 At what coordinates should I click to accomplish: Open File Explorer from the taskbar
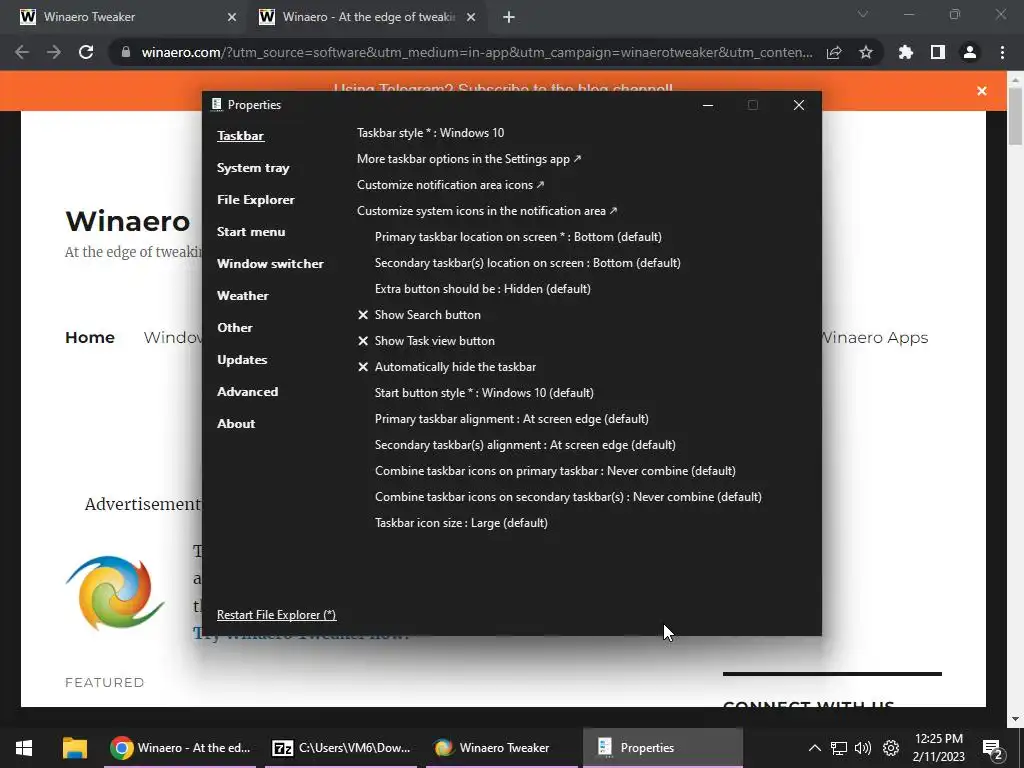click(74, 748)
